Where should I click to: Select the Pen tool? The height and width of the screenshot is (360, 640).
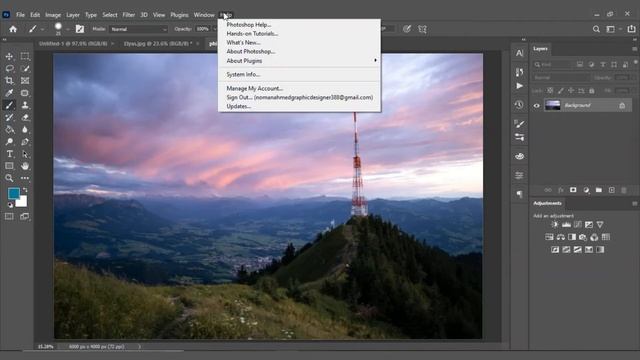pos(25,142)
